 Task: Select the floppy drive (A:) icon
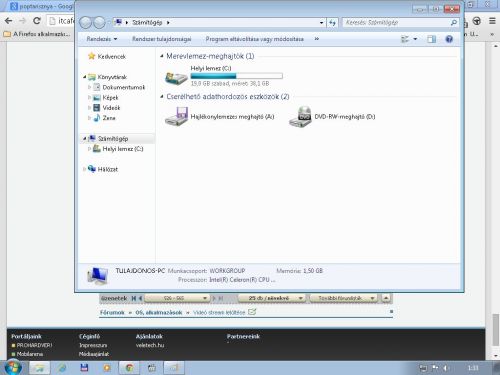[x=176, y=116]
